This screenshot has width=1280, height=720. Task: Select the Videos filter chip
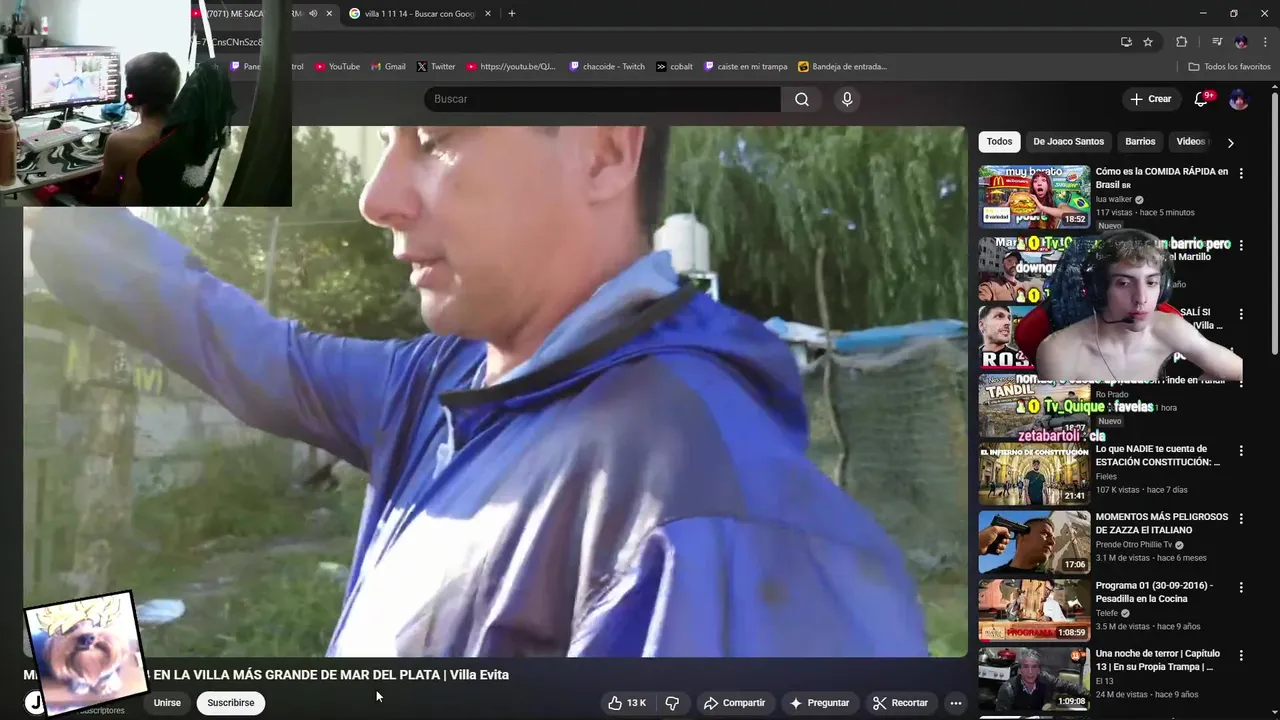tap(1190, 141)
